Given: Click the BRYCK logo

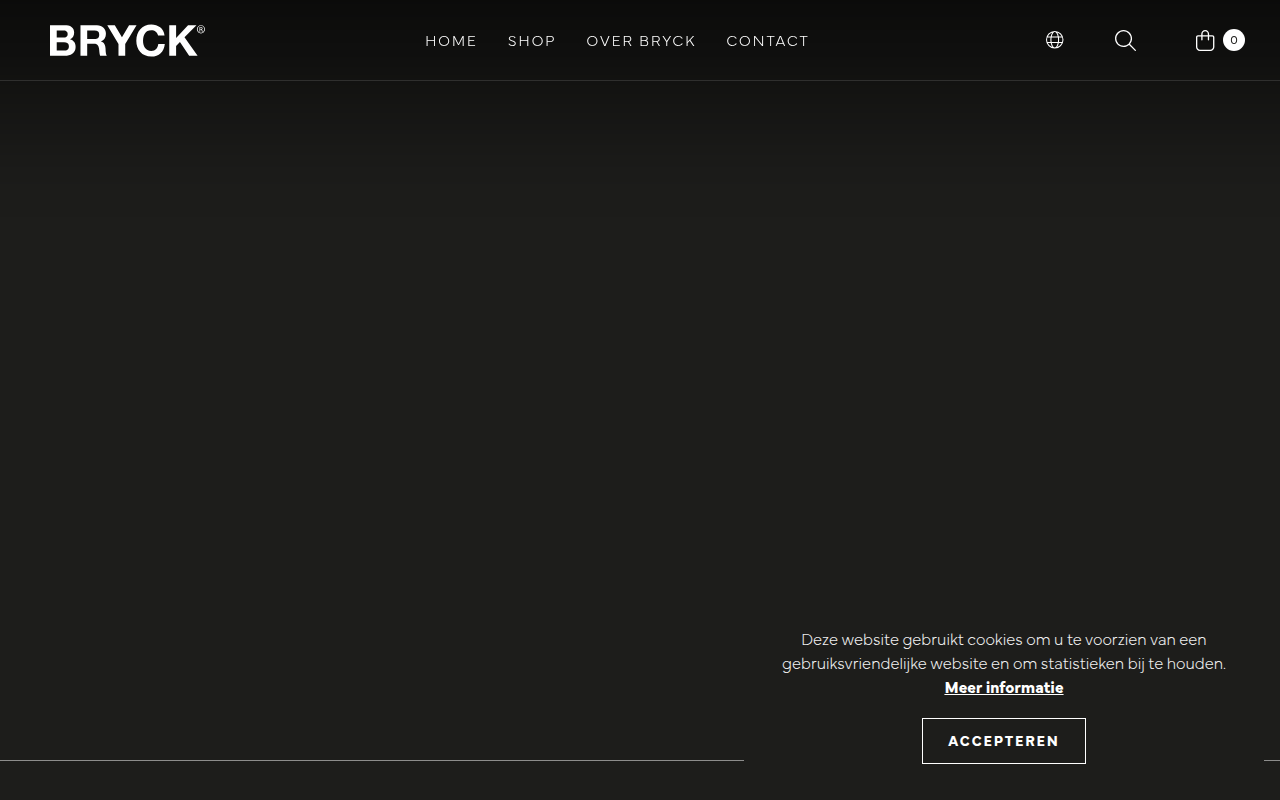Looking at the screenshot, I should 127,40.
